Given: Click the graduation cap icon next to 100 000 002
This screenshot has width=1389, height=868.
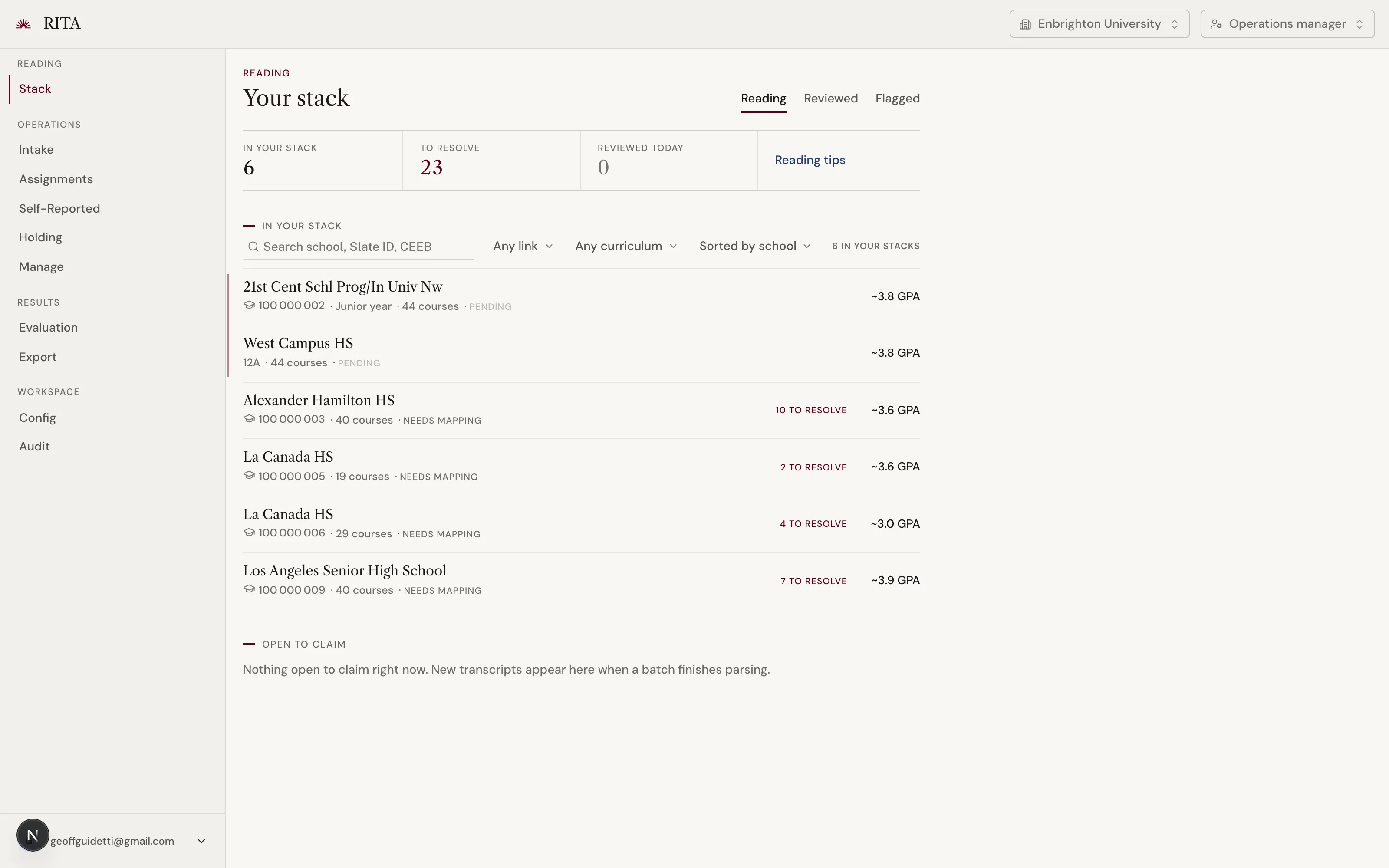Looking at the screenshot, I should 249,306.
